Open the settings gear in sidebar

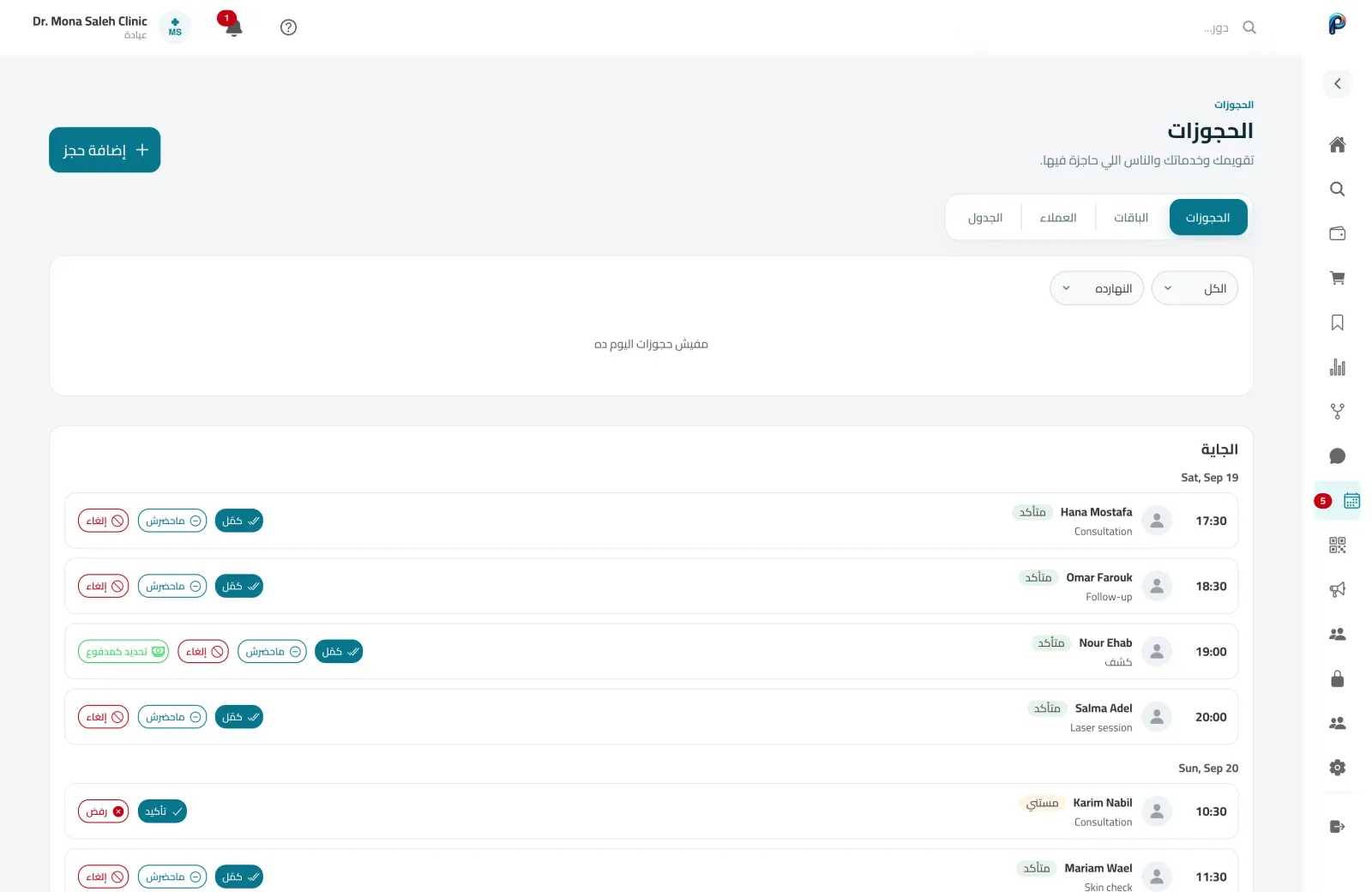click(x=1337, y=768)
